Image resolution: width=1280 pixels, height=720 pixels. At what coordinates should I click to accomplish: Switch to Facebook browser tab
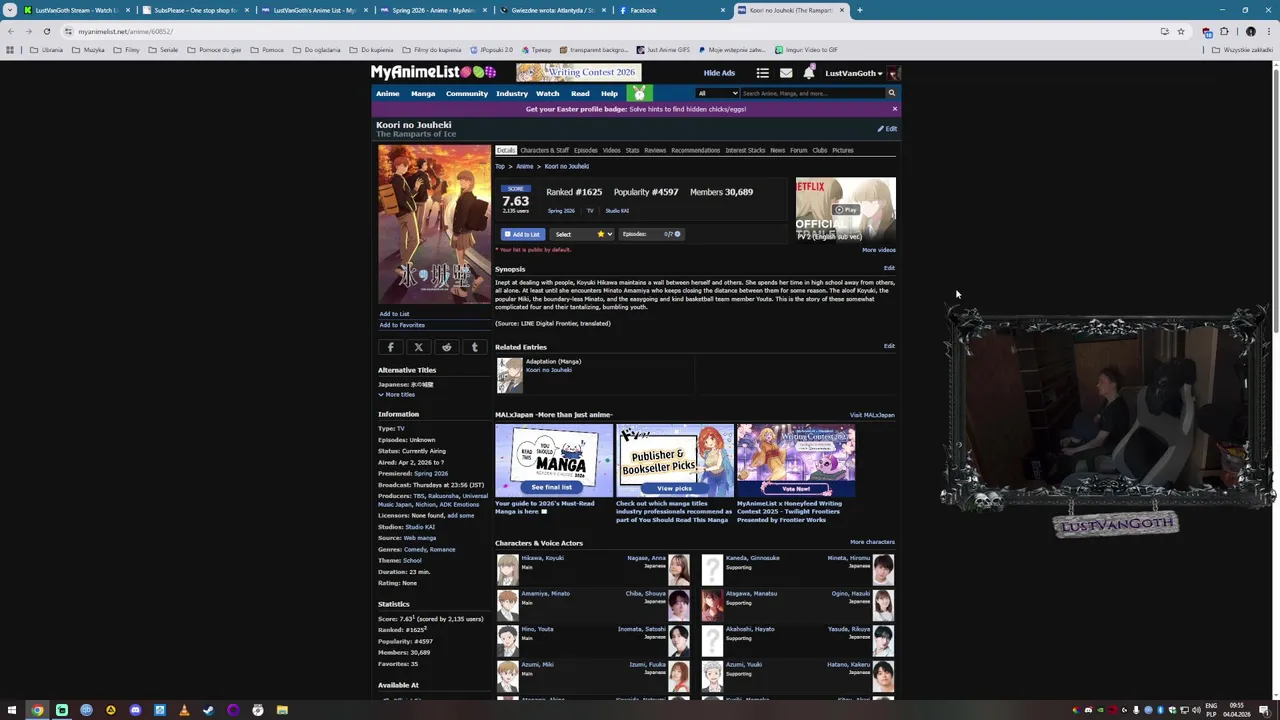click(x=671, y=10)
